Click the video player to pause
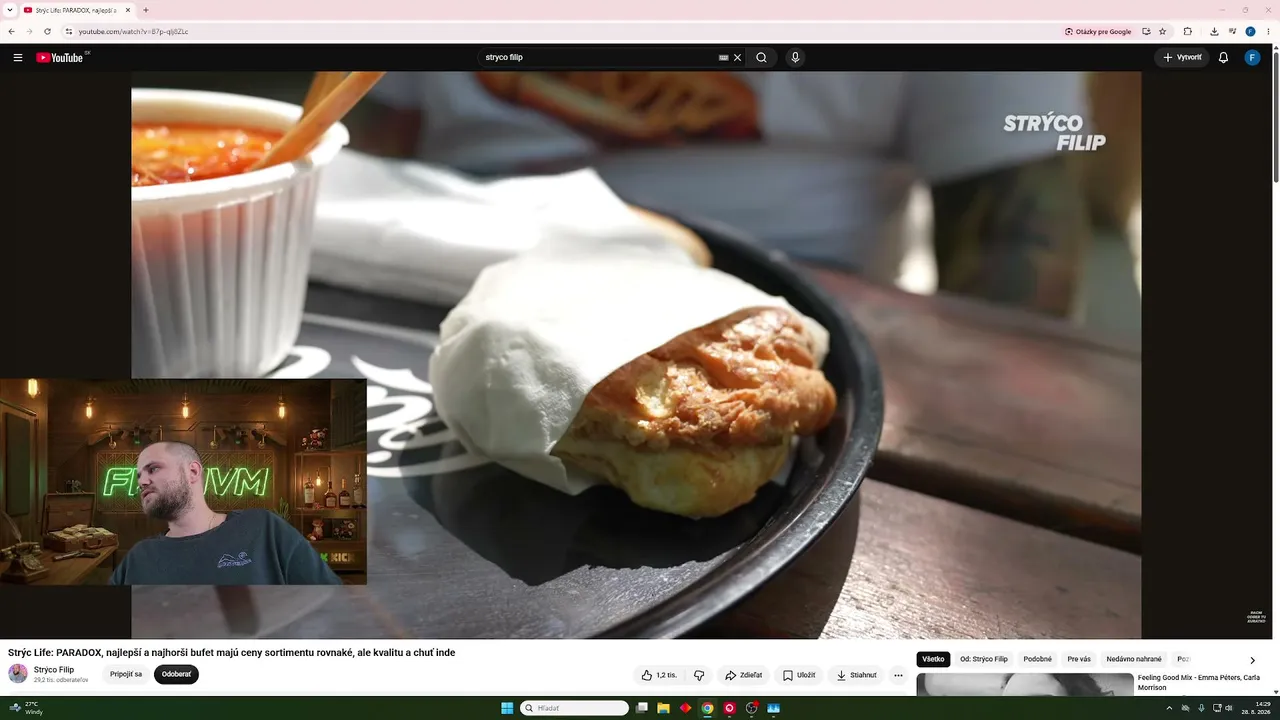The width and height of the screenshot is (1280, 720). tap(636, 355)
